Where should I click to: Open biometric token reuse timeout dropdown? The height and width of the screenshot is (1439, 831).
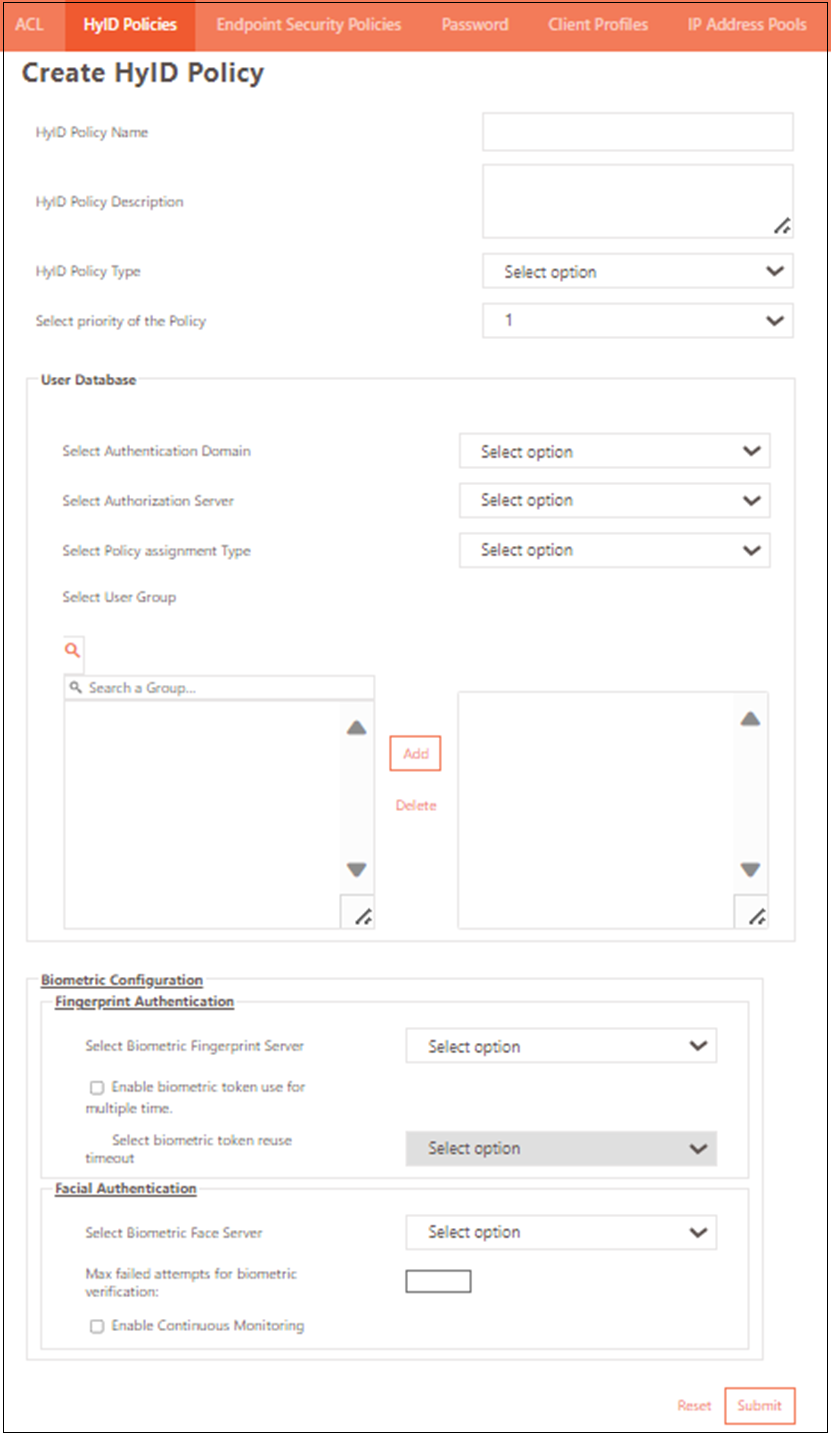tap(562, 1148)
